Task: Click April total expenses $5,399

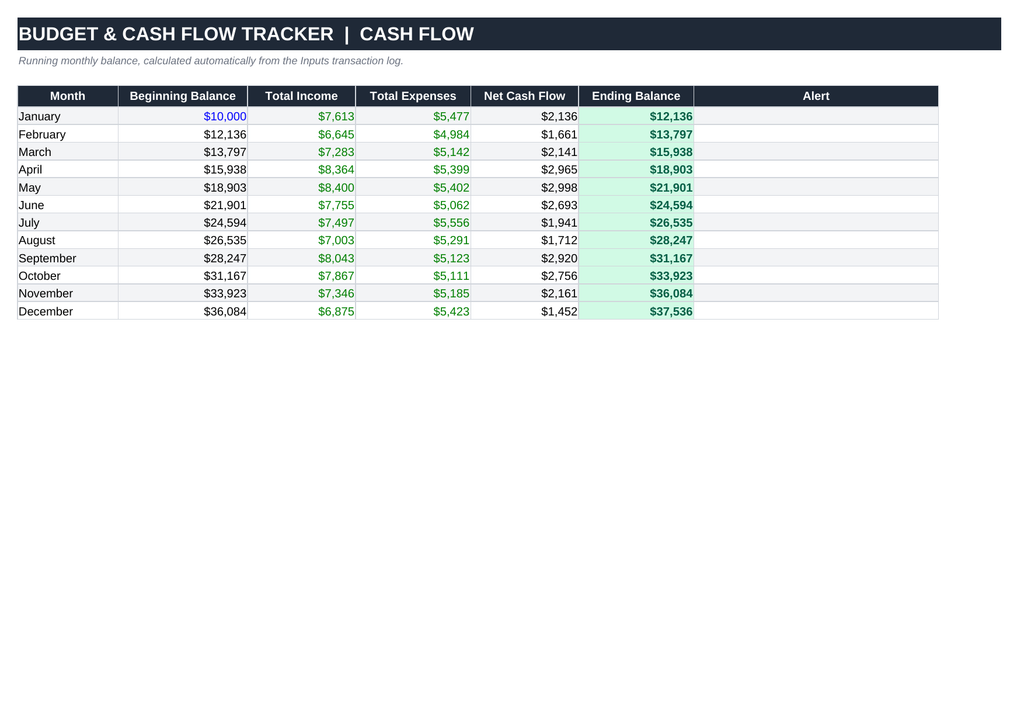Action: tap(413, 170)
